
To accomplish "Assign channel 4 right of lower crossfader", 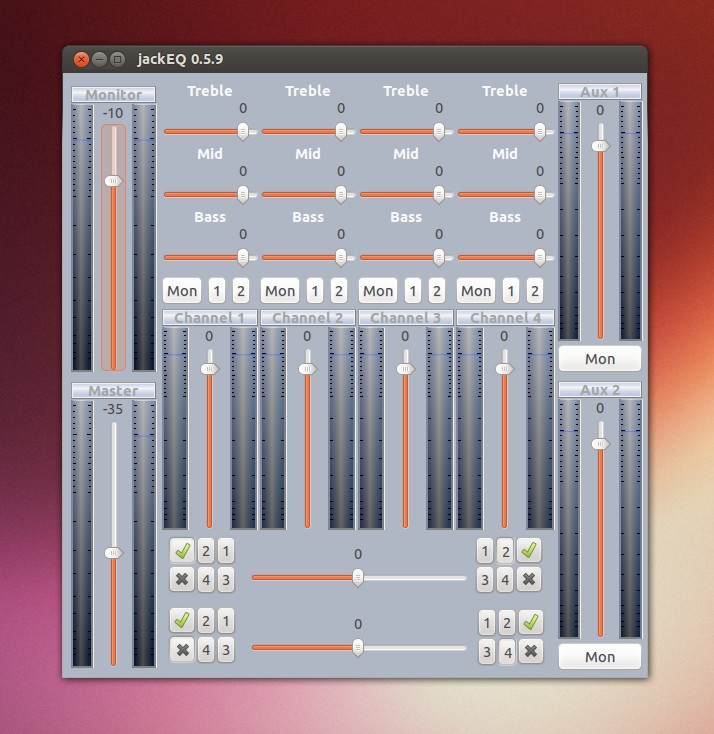I will click(508, 652).
